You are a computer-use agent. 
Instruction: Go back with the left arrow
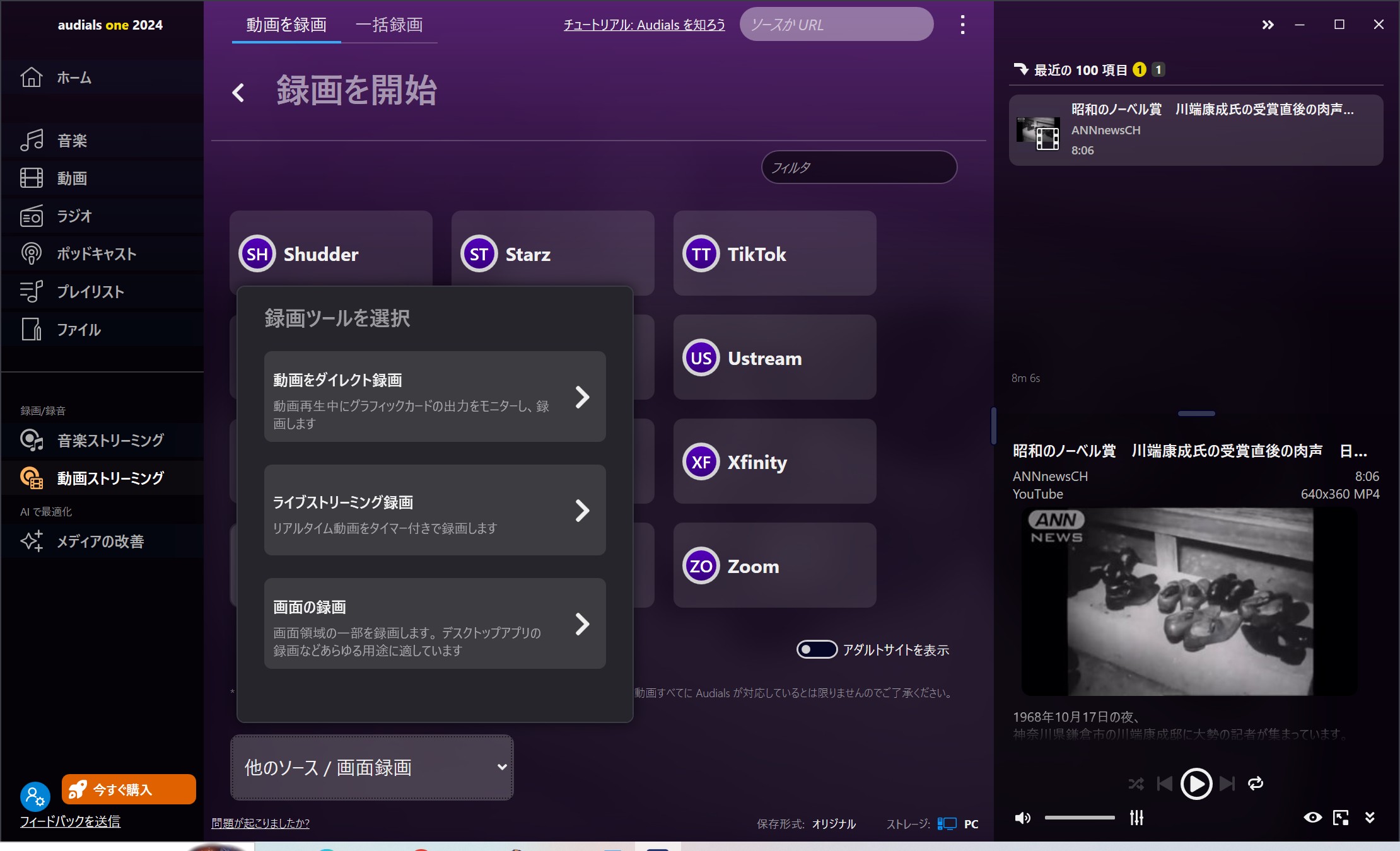point(238,93)
